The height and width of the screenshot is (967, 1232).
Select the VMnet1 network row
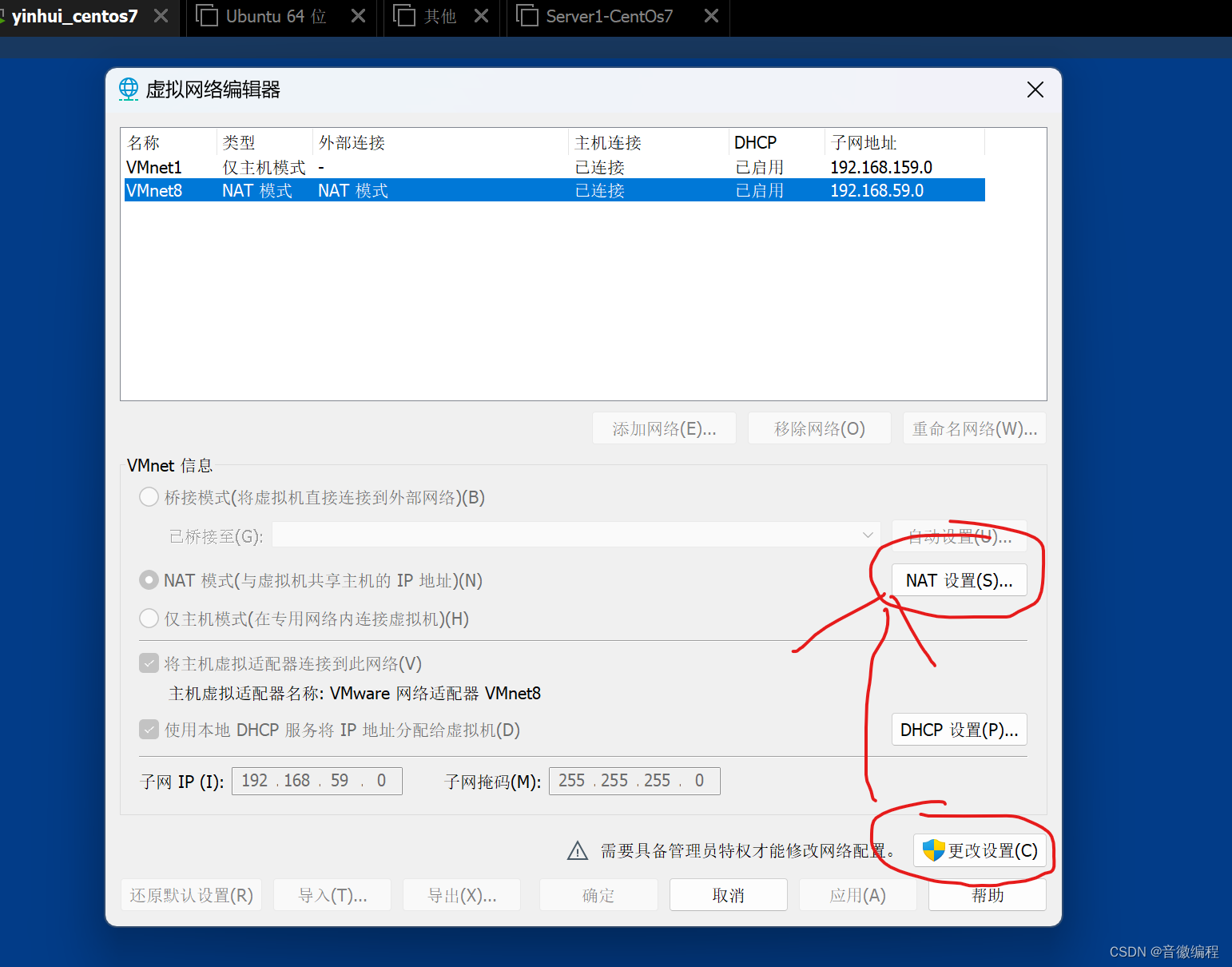pyautogui.click(x=554, y=167)
